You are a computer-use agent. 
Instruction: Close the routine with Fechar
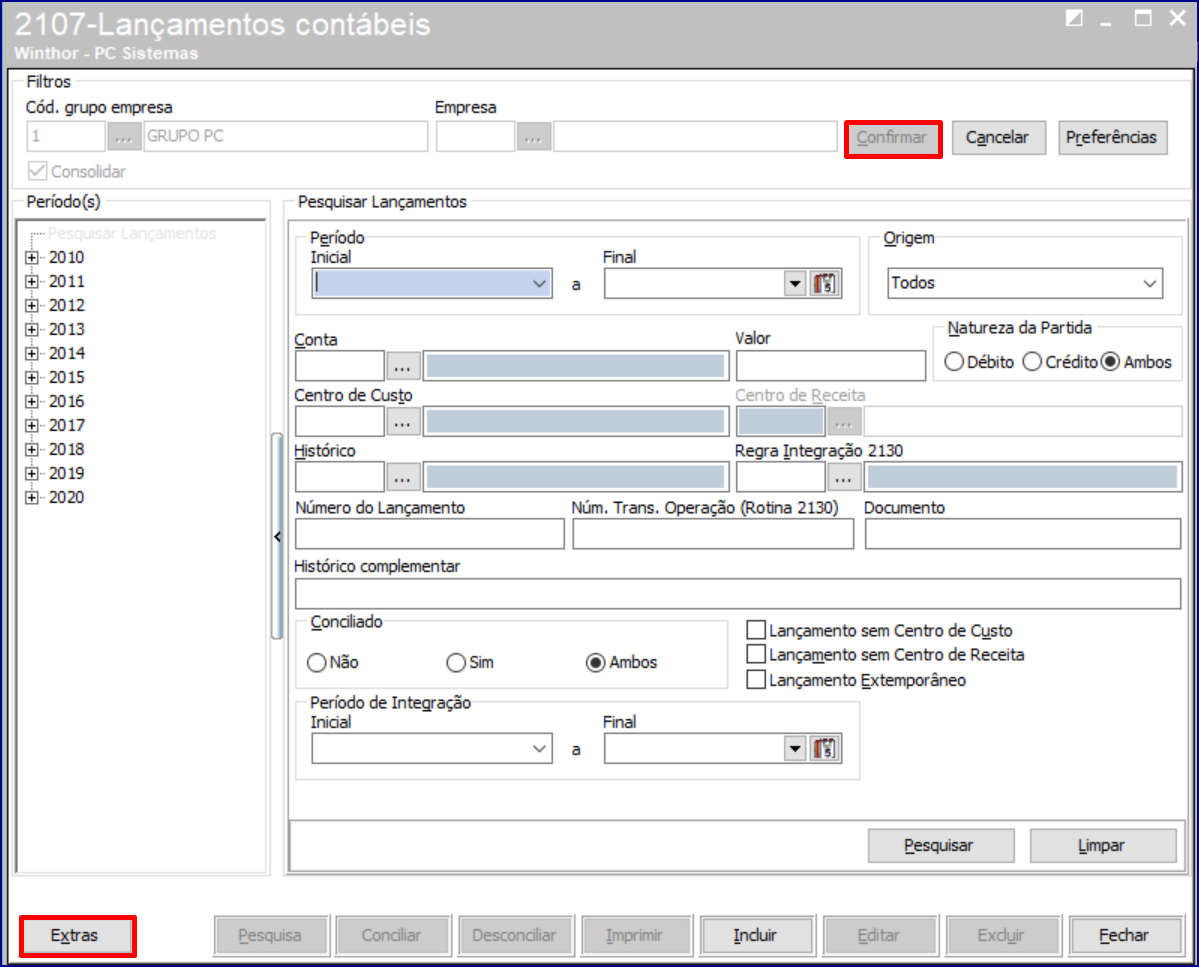click(x=1124, y=936)
